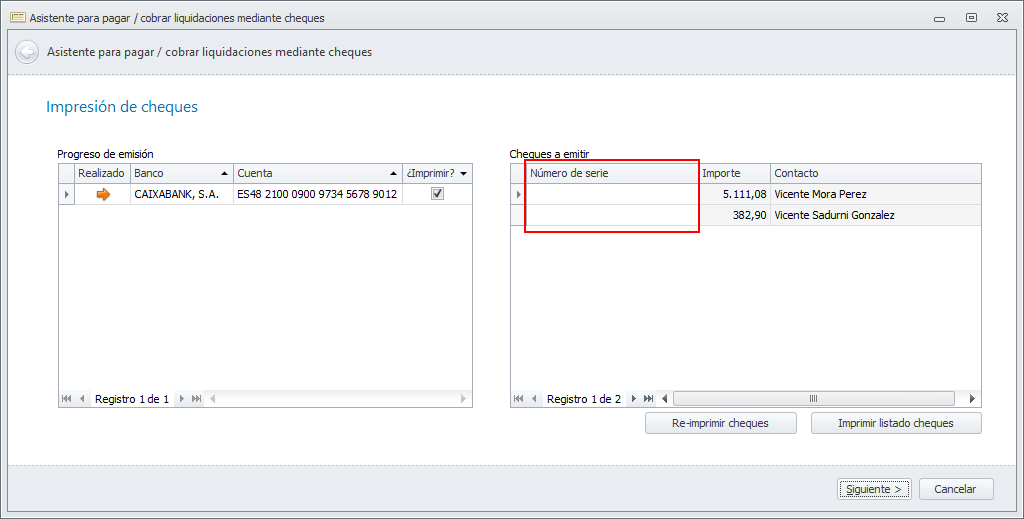The image size is (1024, 519).
Task: Open the ¿Imprimir? column filter dropdown
Action: click(464, 174)
